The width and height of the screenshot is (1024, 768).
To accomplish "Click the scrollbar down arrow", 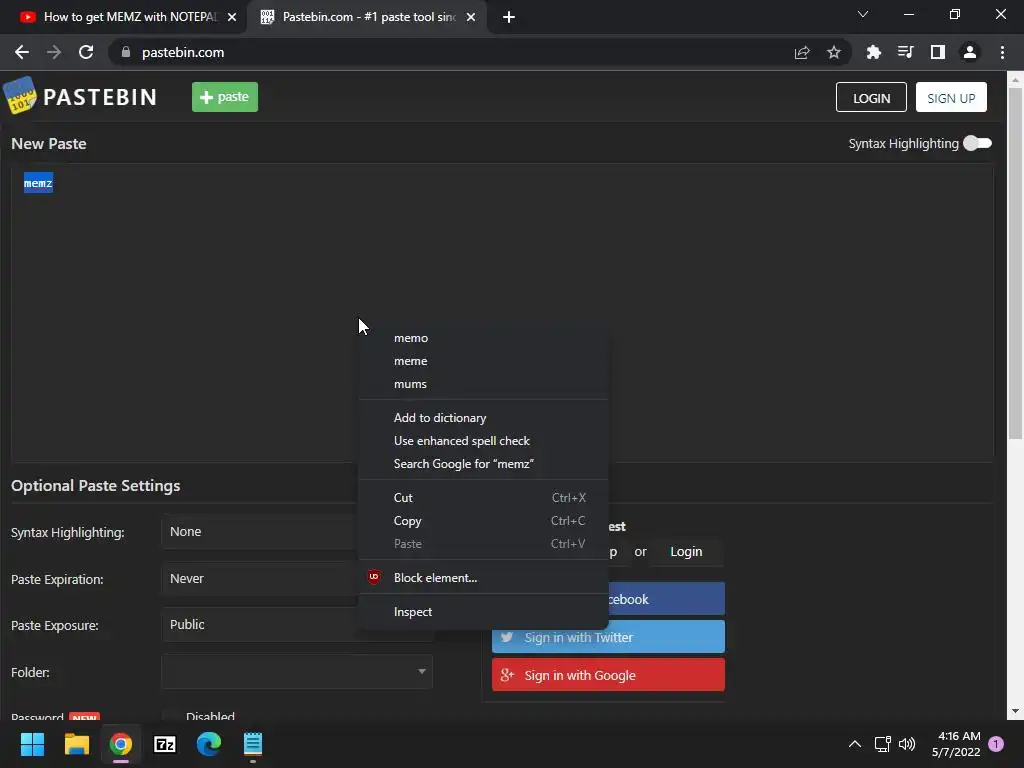I will tap(1015, 711).
